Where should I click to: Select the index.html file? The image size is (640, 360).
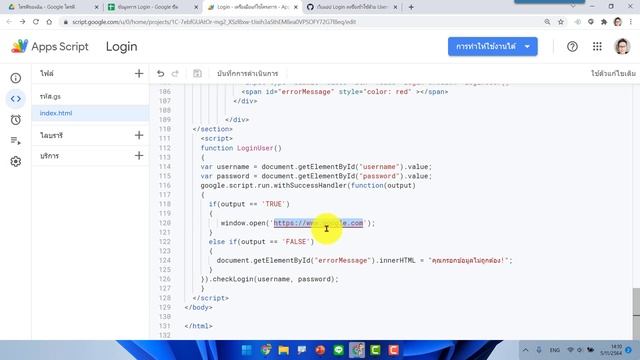[90, 113]
